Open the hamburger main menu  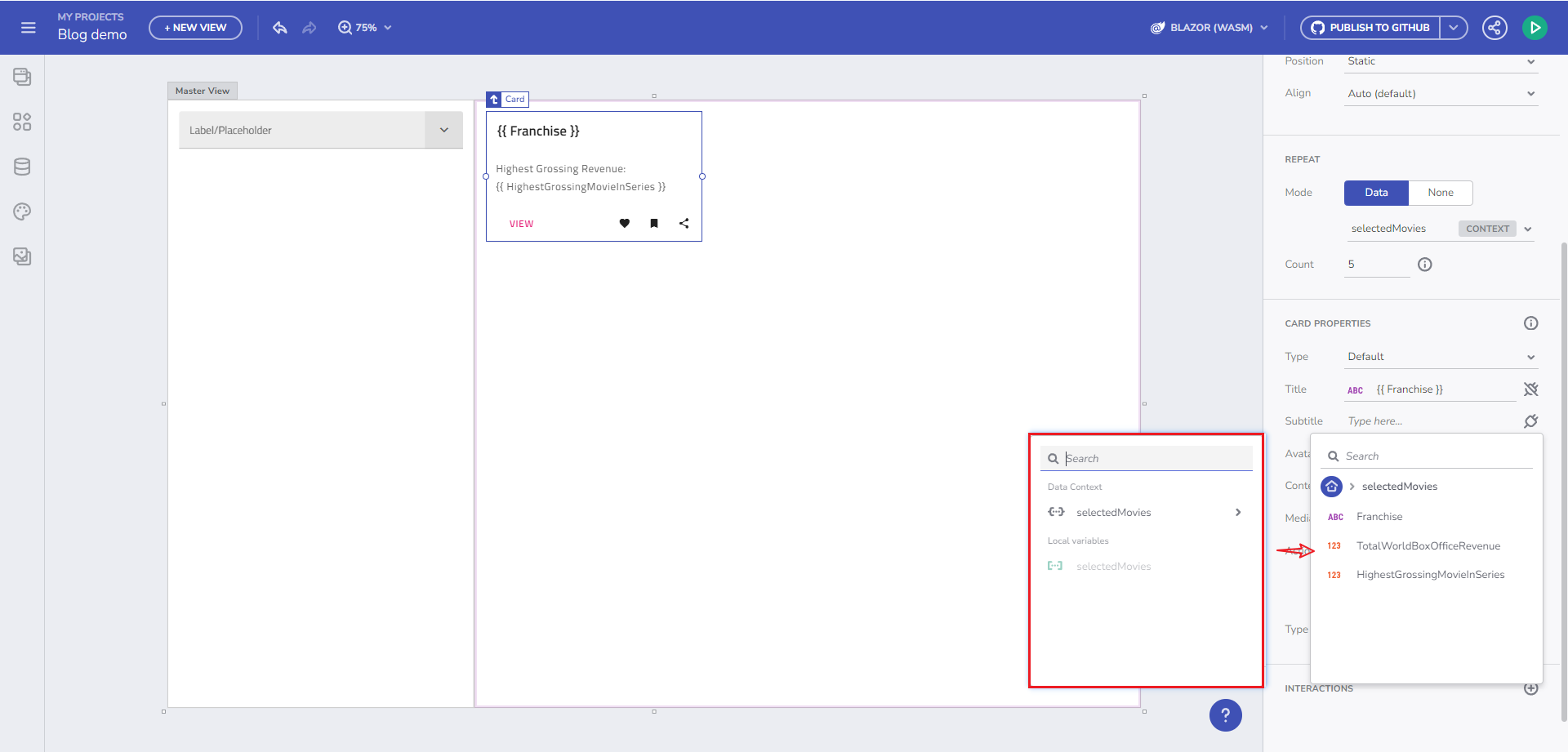[29, 28]
